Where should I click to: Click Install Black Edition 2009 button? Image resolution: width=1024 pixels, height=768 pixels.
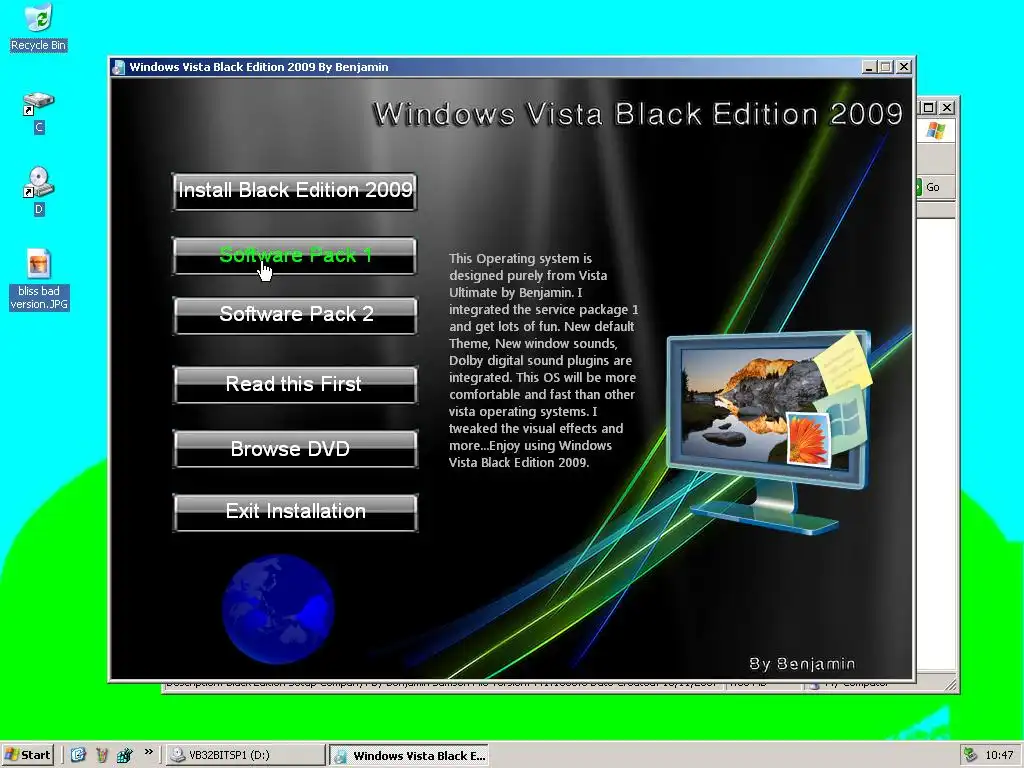tap(295, 191)
